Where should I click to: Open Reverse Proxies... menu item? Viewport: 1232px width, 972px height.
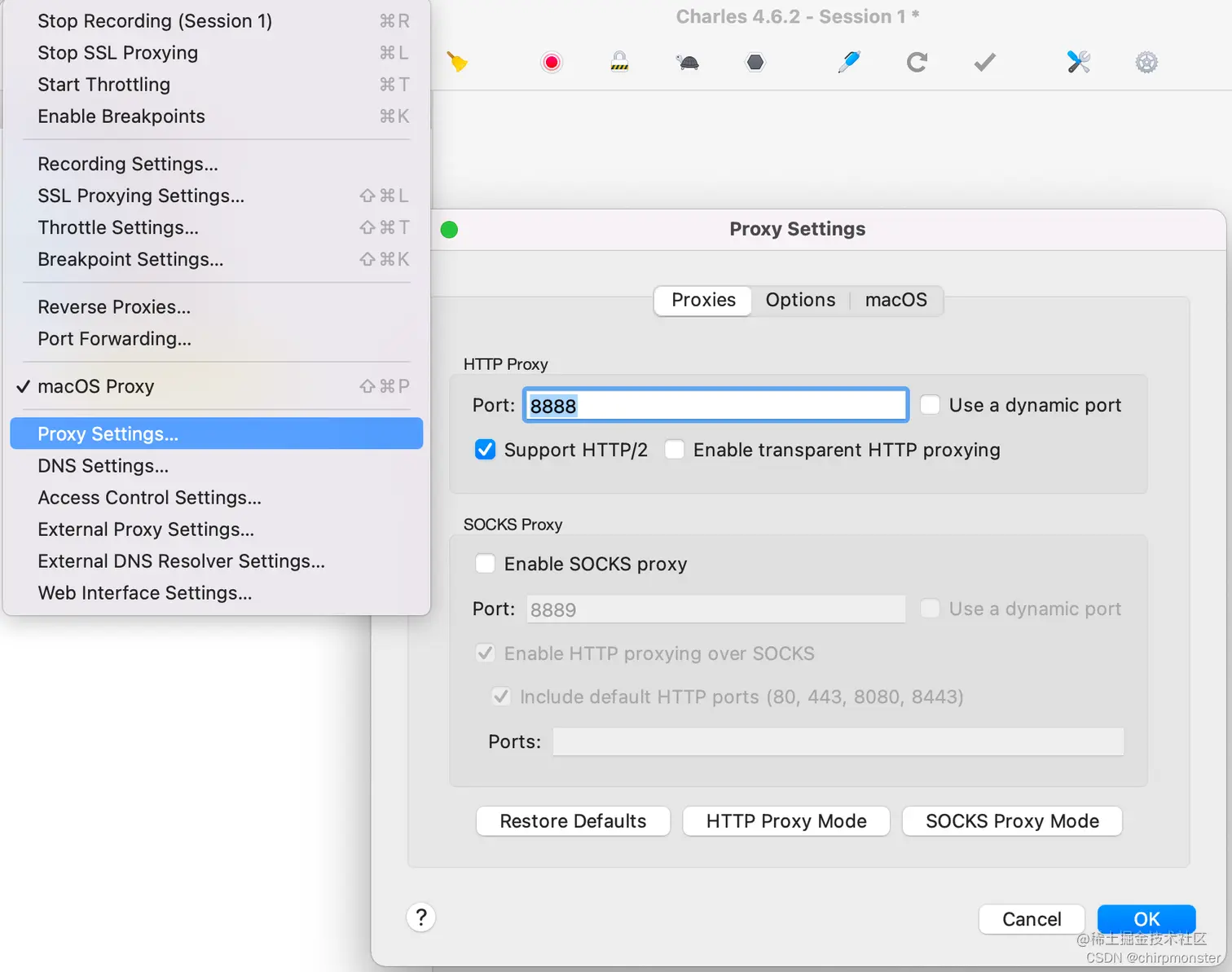point(217,307)
